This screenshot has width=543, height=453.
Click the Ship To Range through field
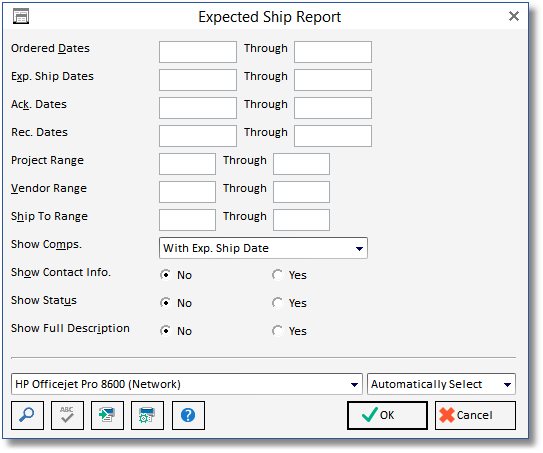301,220
